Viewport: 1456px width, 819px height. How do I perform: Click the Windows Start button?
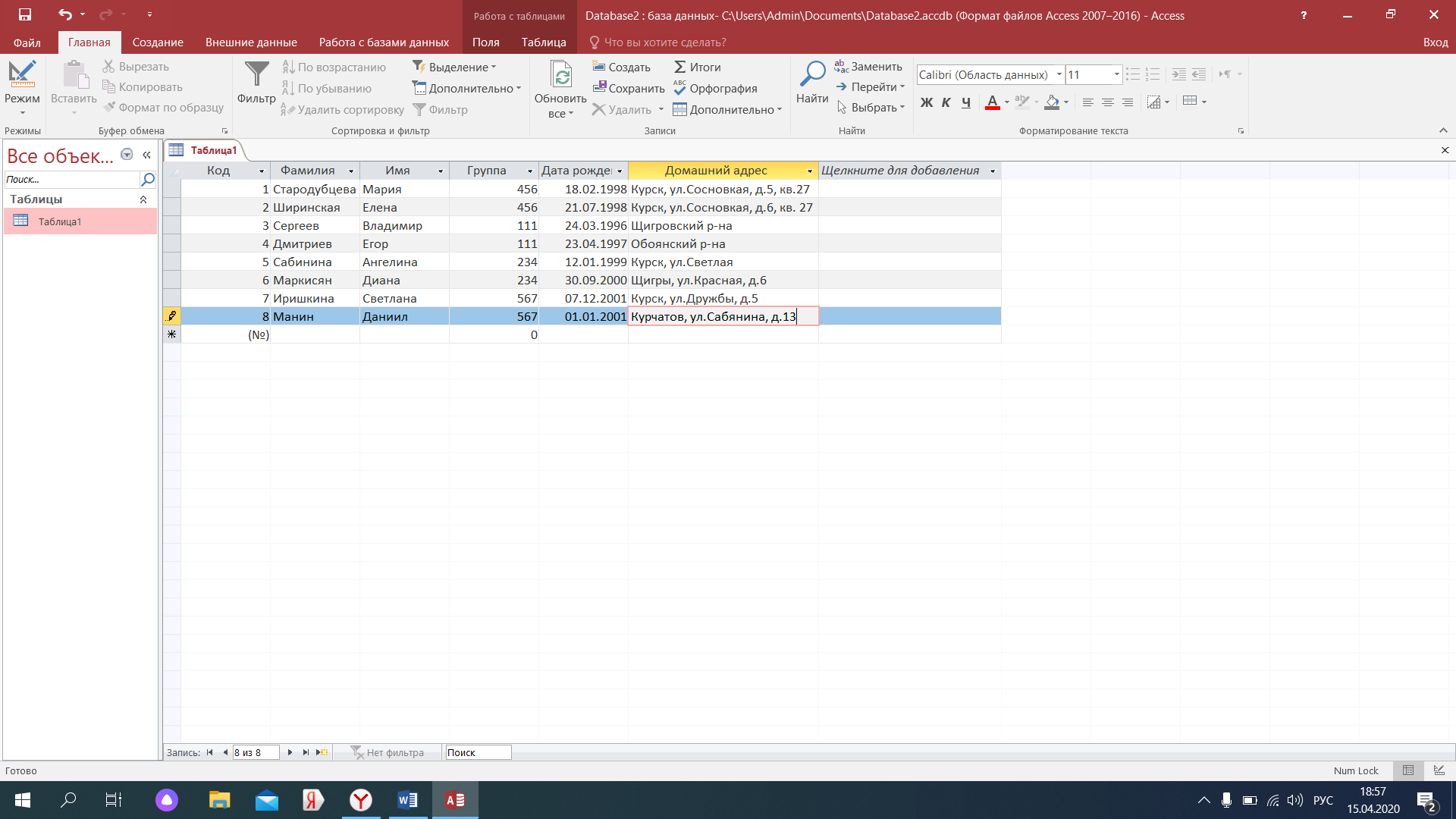click(x=23, y=800)
